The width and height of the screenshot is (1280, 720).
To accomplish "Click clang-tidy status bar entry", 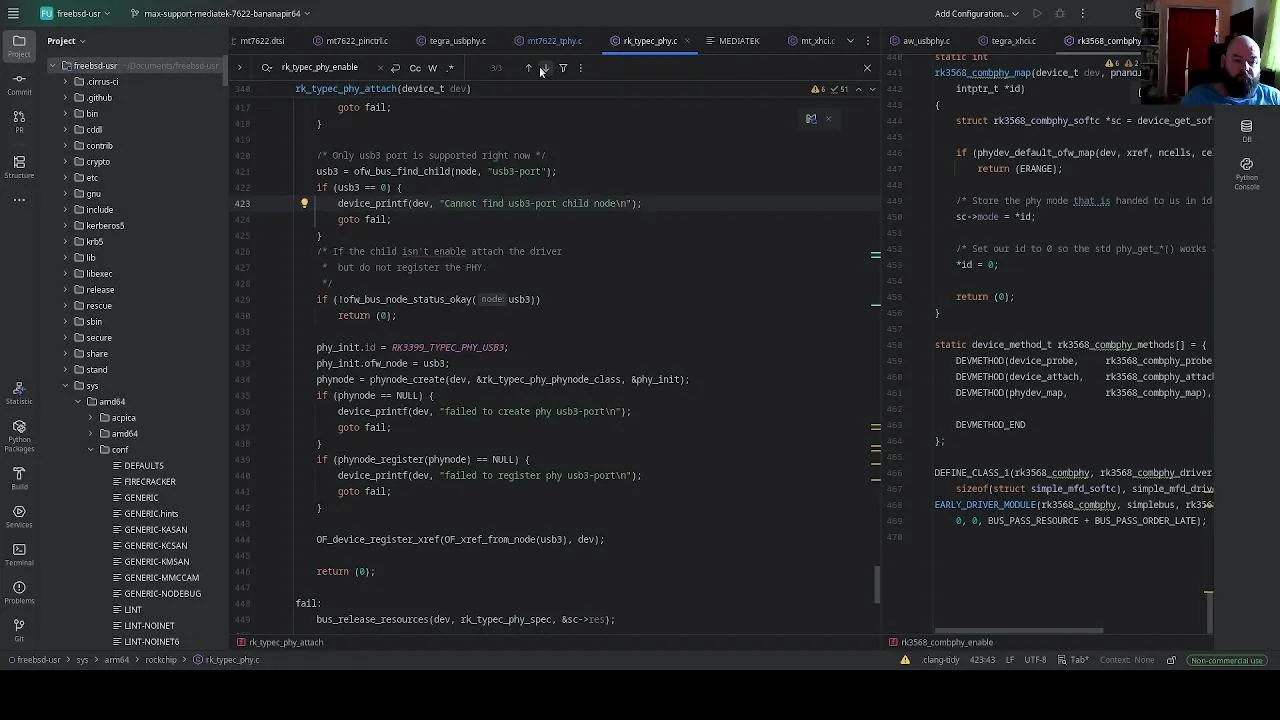I will [x=940, y=660].
